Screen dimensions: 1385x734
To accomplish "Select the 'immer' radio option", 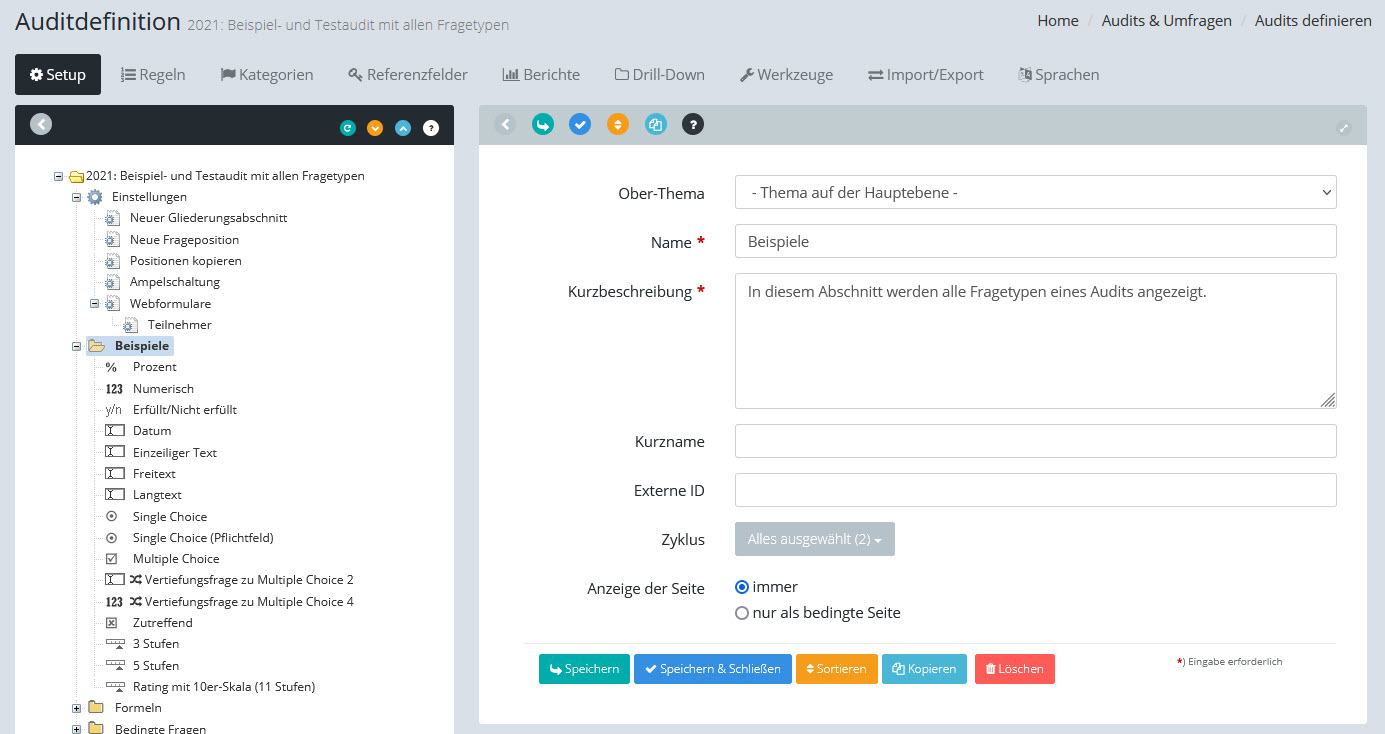I will coord(742,587).
